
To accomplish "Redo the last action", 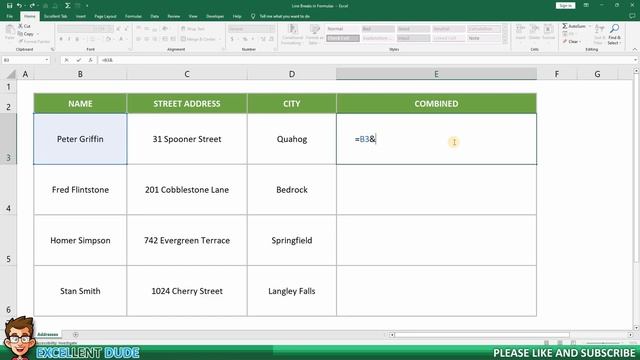I will click(32, 6).
